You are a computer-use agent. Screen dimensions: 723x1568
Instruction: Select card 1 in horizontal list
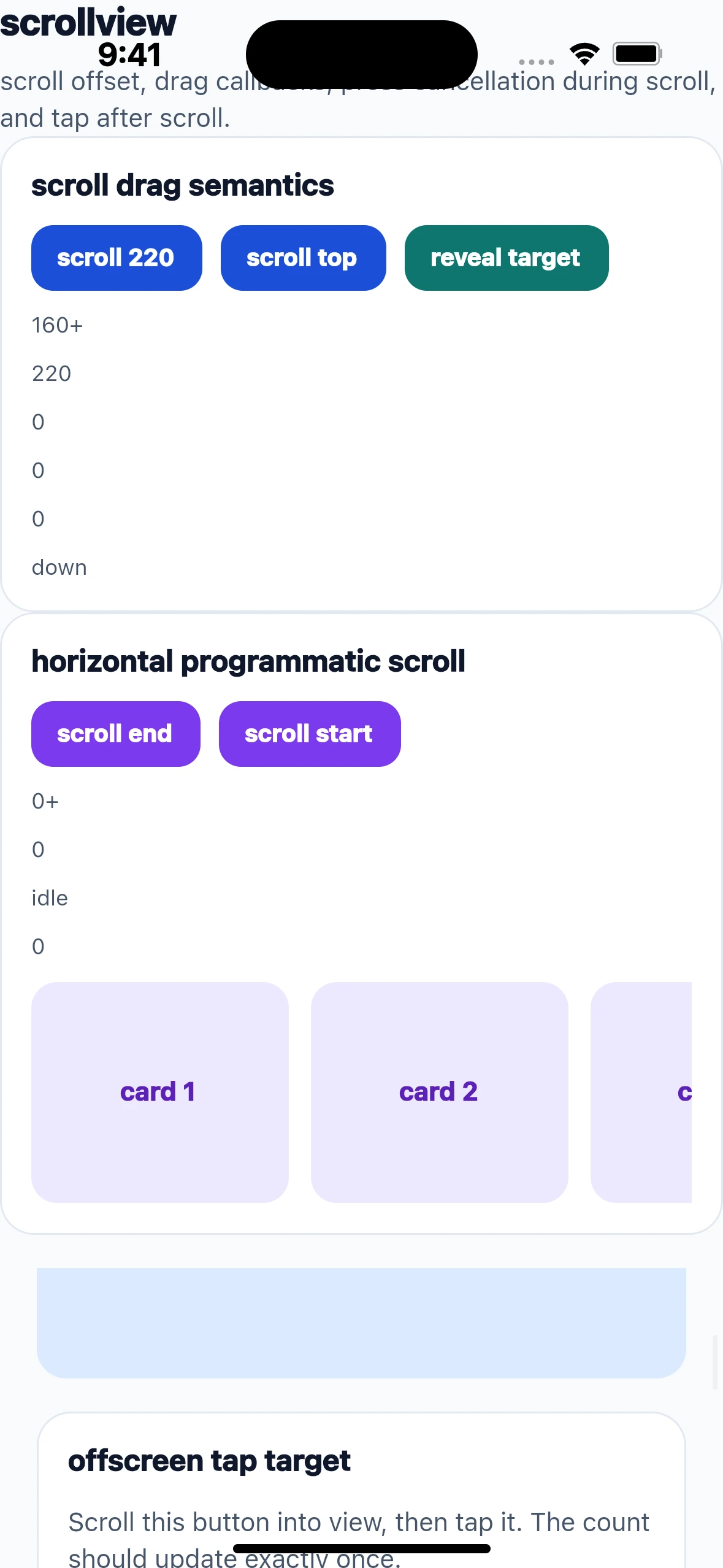pyautogui.click(x=160, y=1092)
